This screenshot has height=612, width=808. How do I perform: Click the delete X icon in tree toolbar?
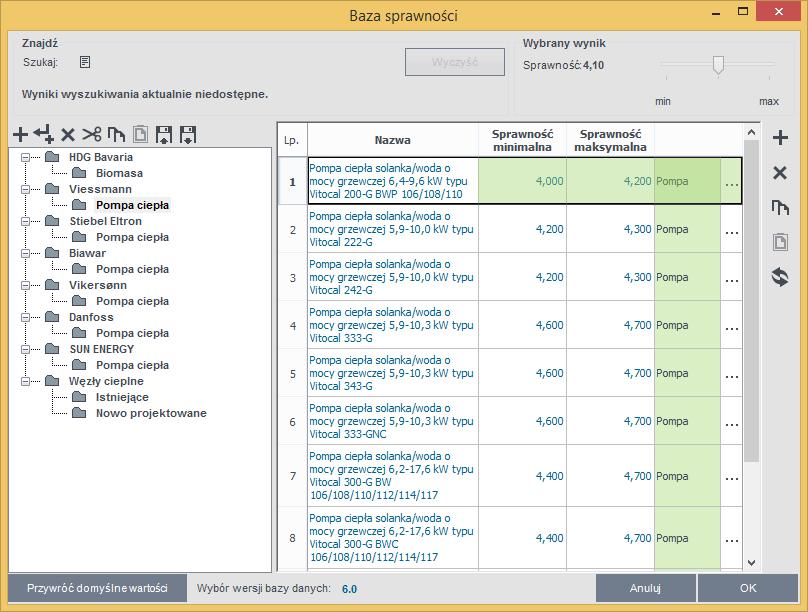pyautogui.click(x=68, y=135)
